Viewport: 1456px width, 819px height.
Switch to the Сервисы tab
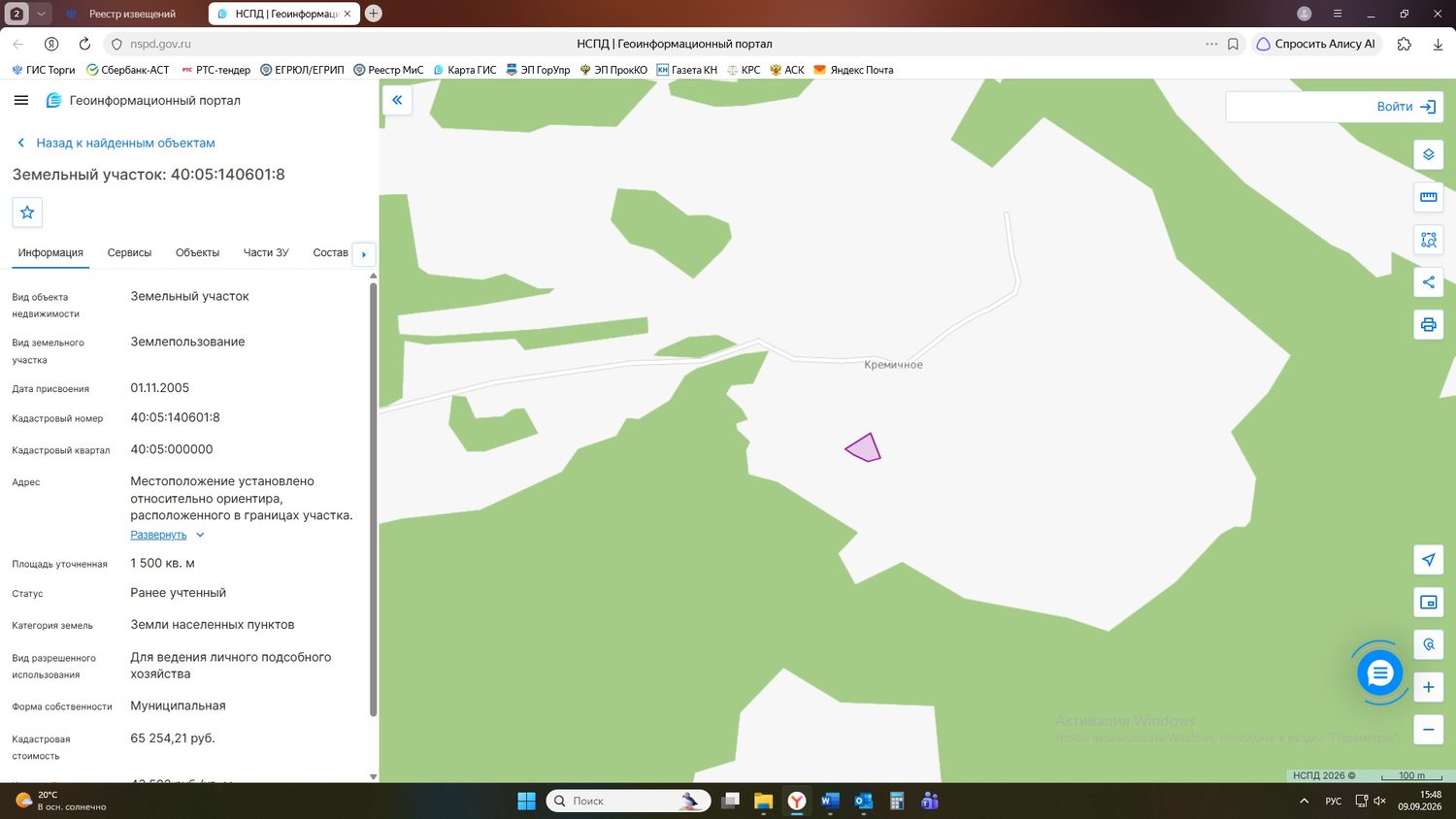(x=129, y=252)
